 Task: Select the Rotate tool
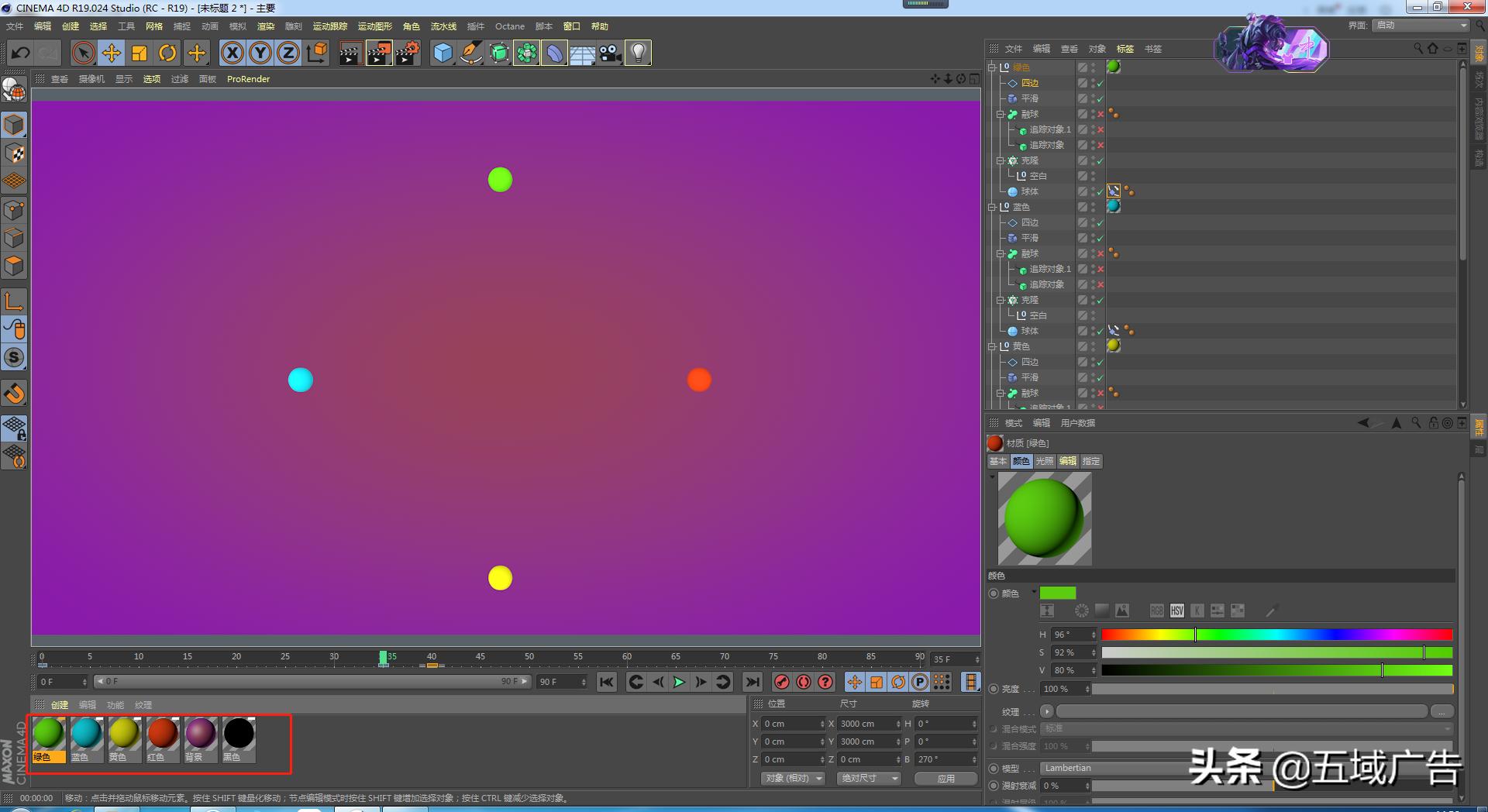[x=167, y=53]
